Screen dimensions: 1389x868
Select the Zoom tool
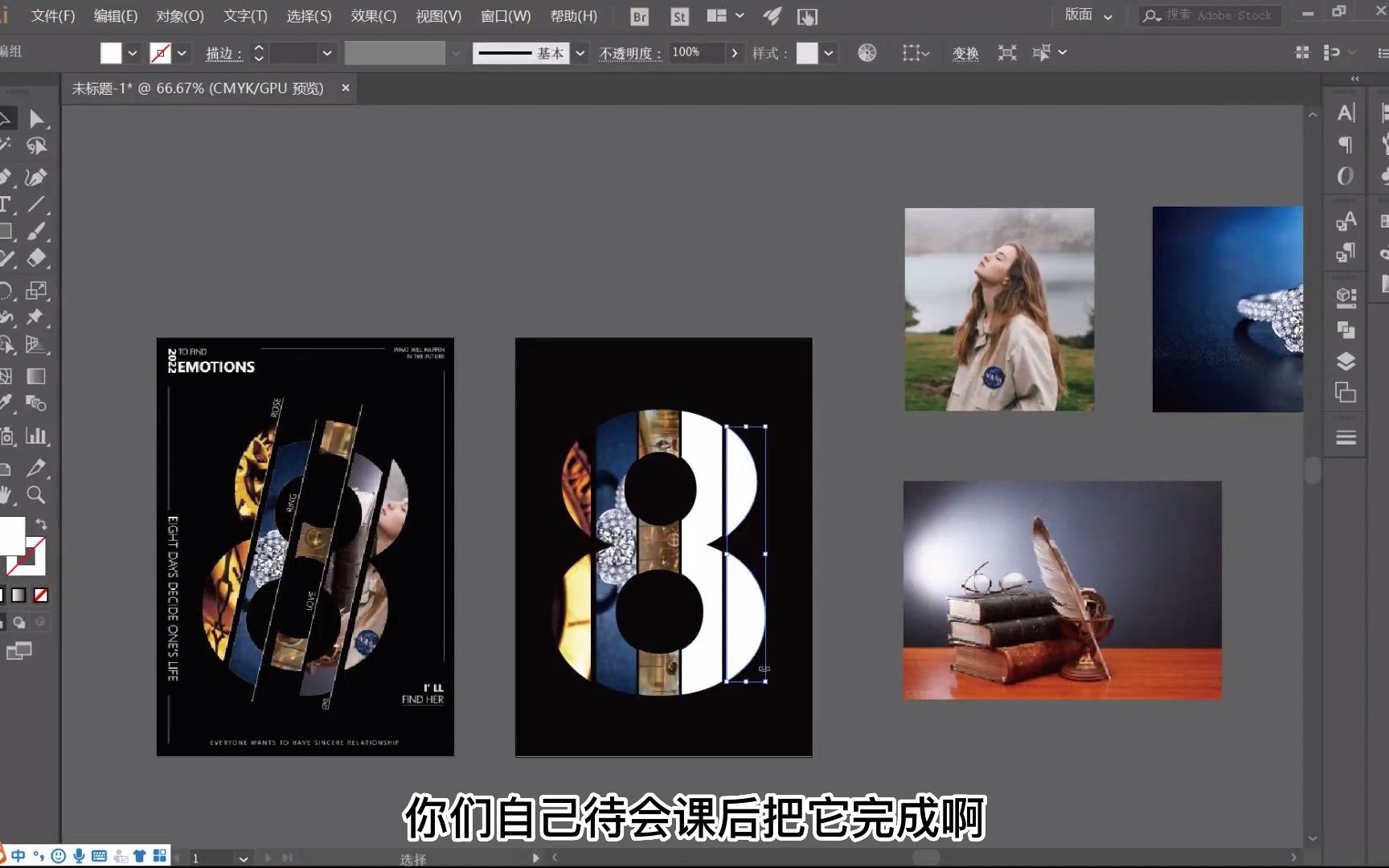(36, 495)
